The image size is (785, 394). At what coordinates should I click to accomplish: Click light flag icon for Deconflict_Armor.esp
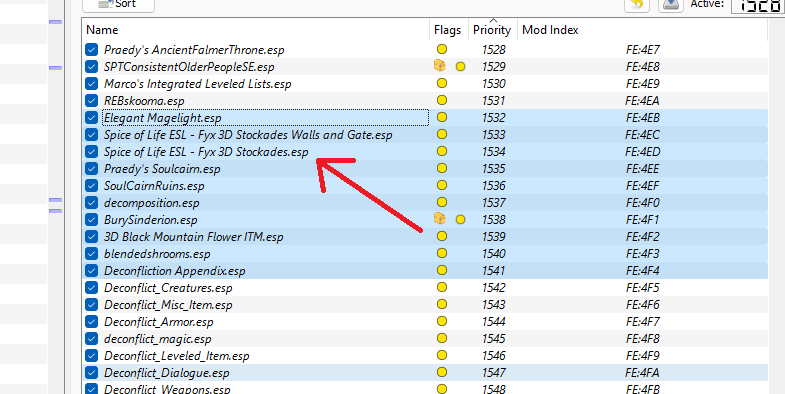click(x=442, y=321)
